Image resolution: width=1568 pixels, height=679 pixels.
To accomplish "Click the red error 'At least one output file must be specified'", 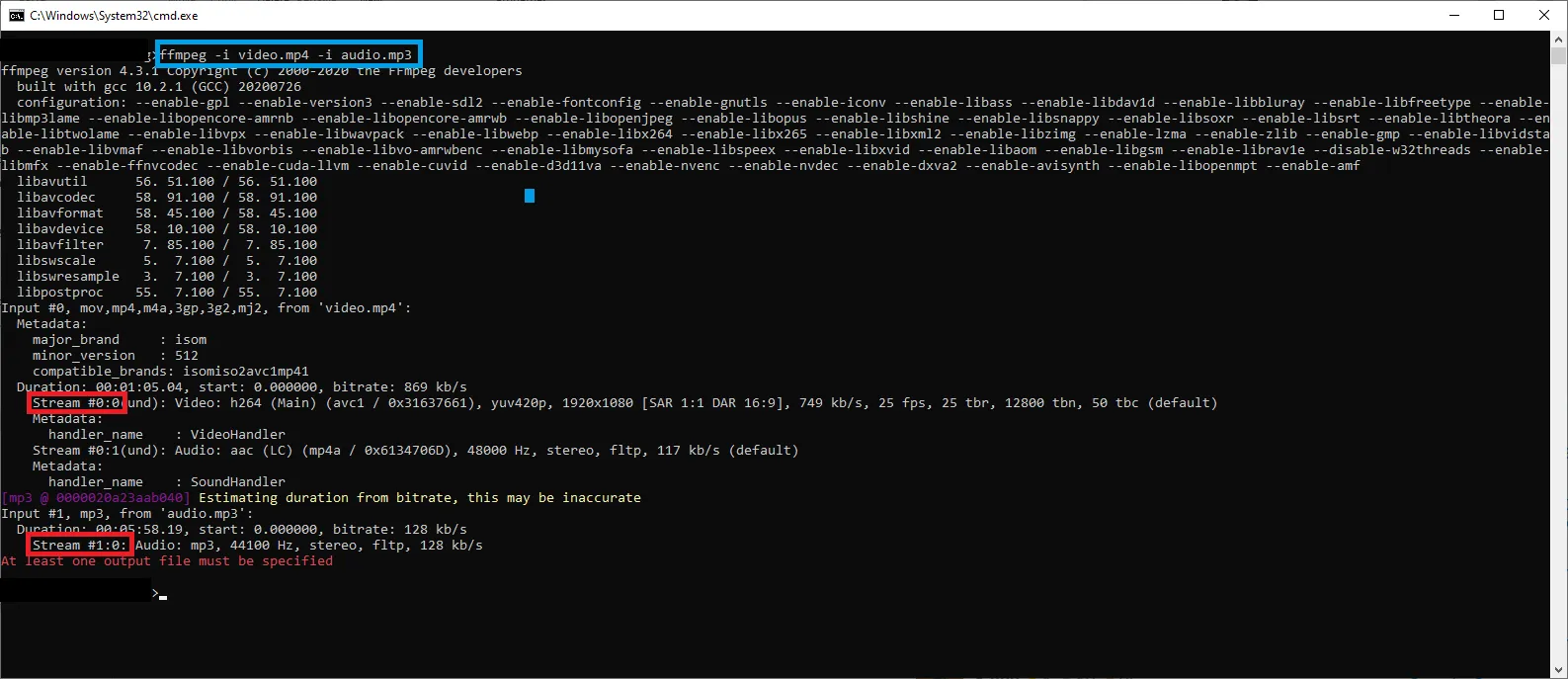I will click(x=167, y=560).
